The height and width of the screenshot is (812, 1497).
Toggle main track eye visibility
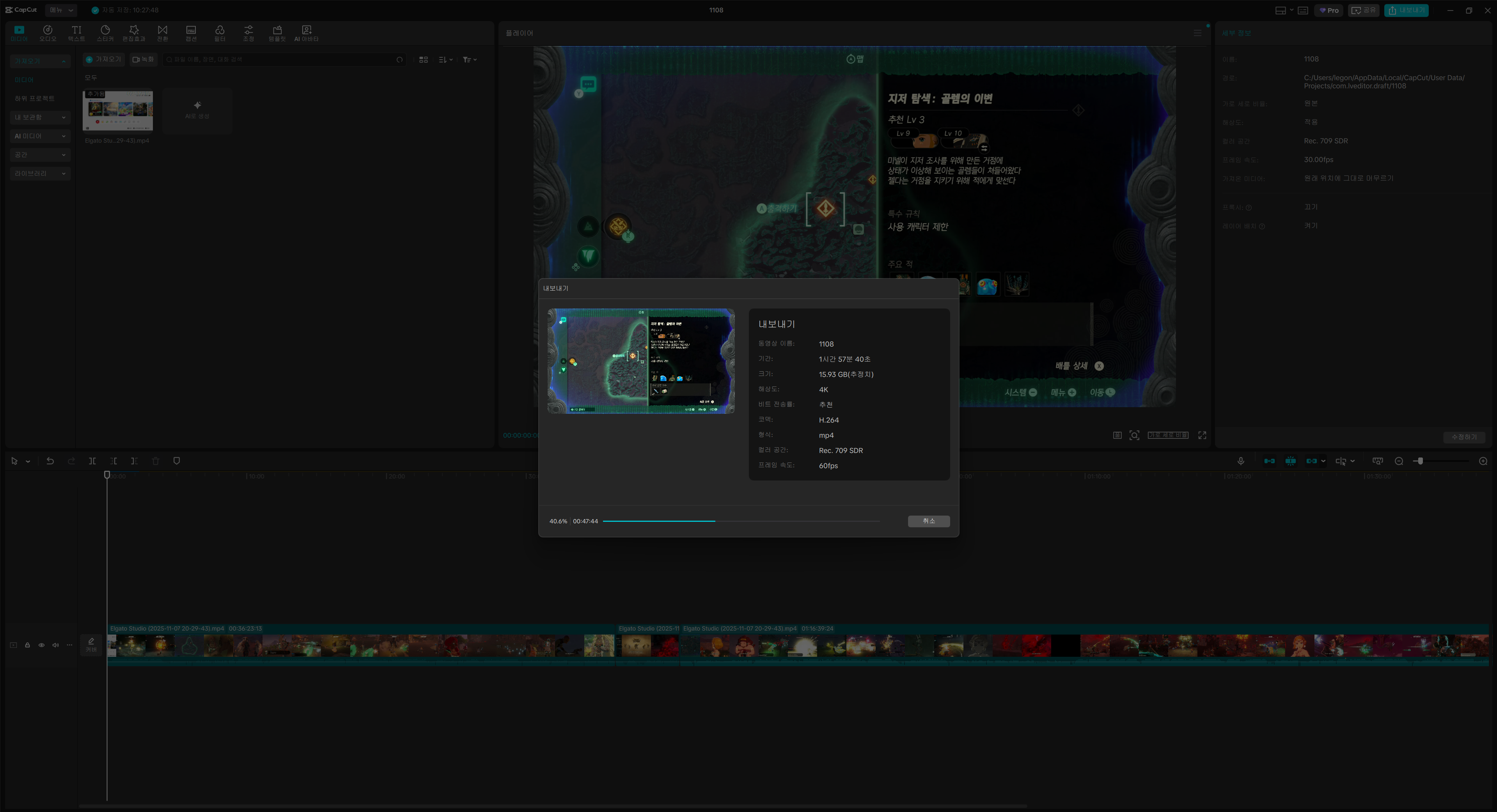[41, 645]
